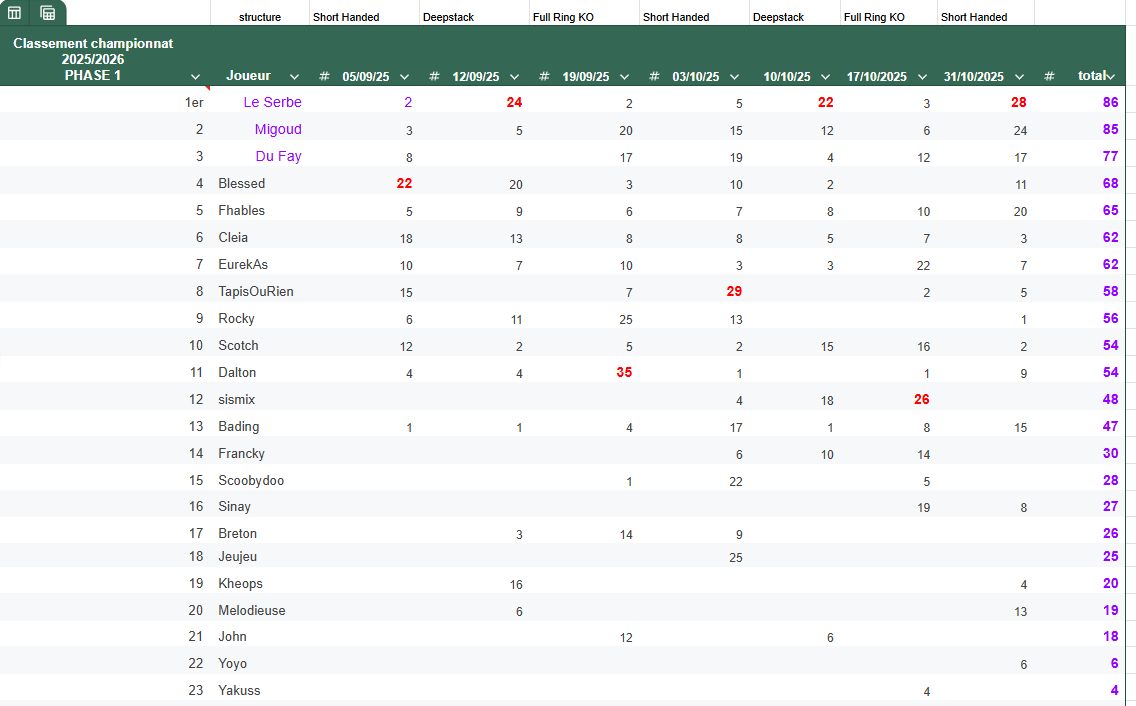Click the # icon before 12/09/25

tap(434, 77)
